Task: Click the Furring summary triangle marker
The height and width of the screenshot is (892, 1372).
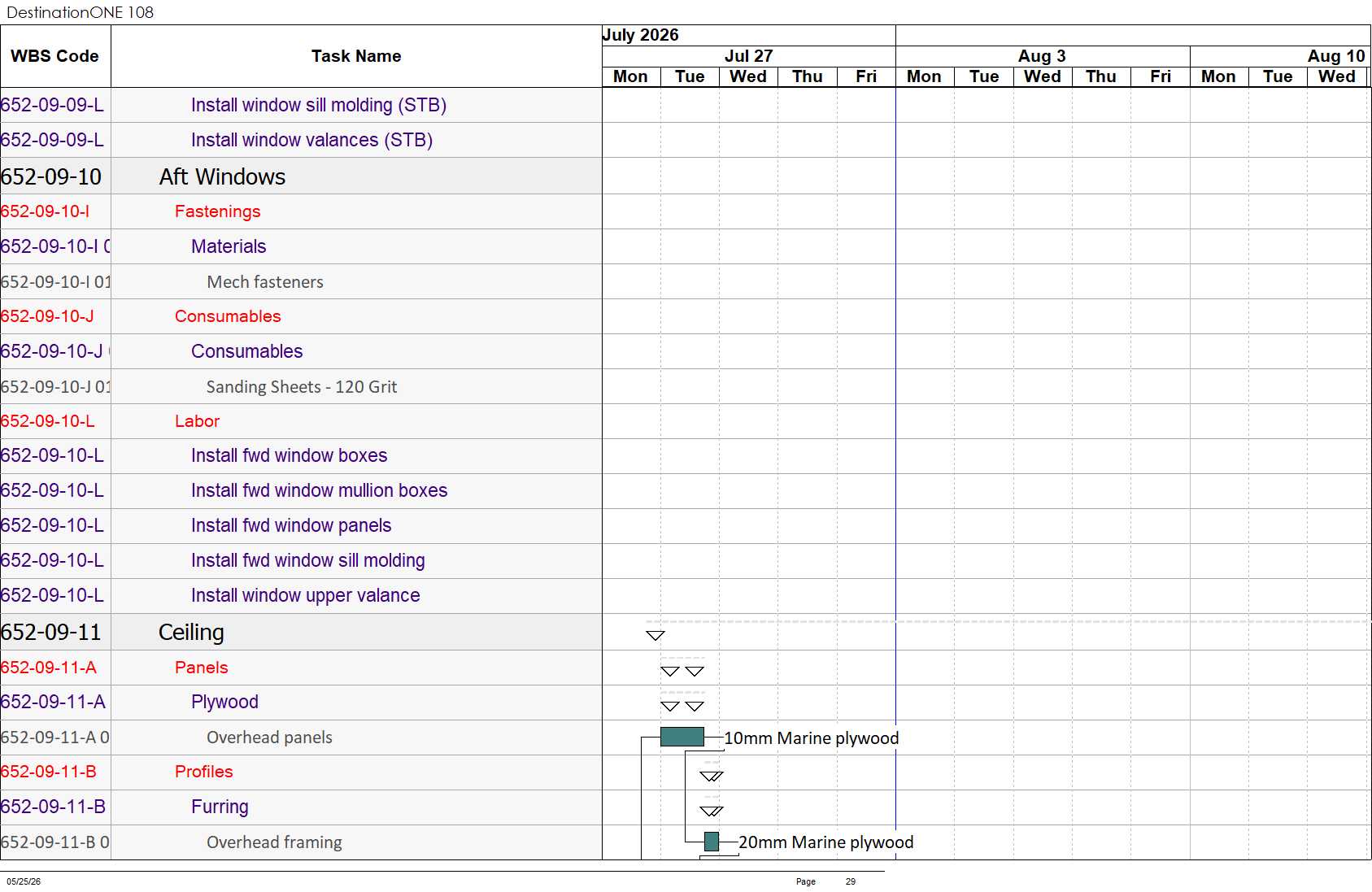Action: click(x=712, y=811)
